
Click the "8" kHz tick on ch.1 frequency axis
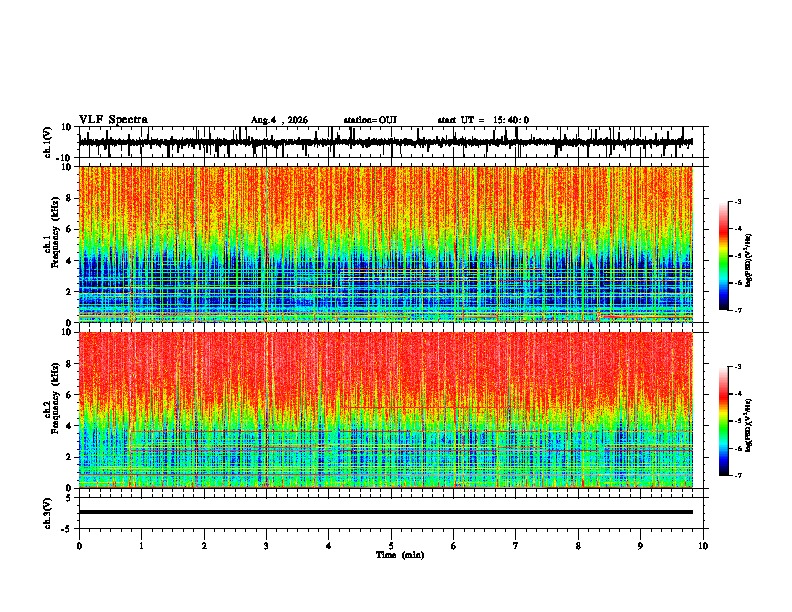(x=70, y=198)
